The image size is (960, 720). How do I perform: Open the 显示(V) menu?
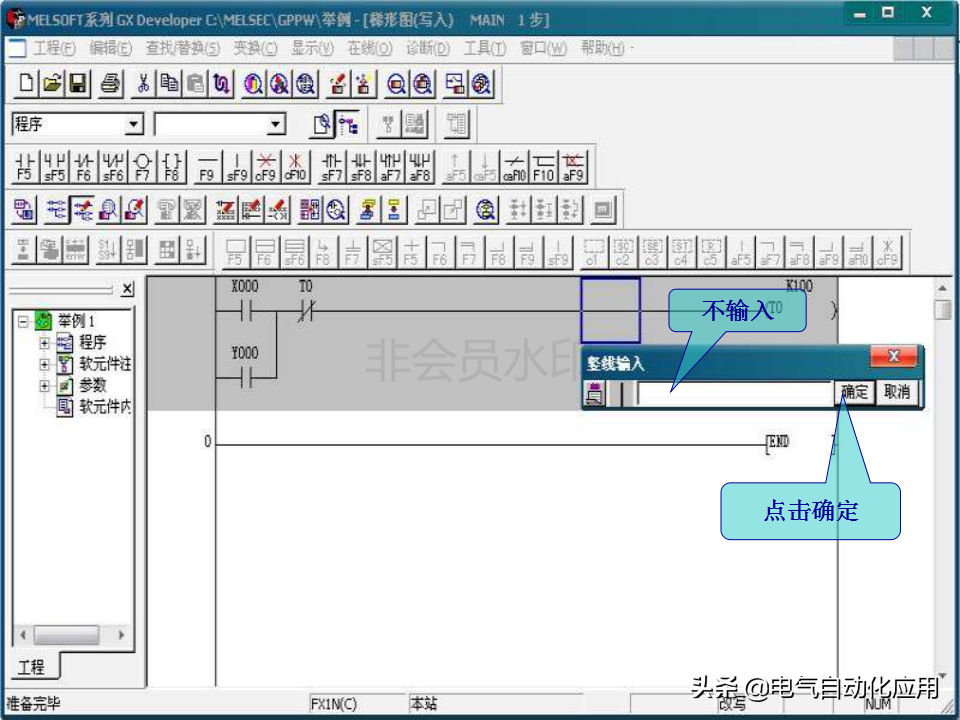point(312,48)
